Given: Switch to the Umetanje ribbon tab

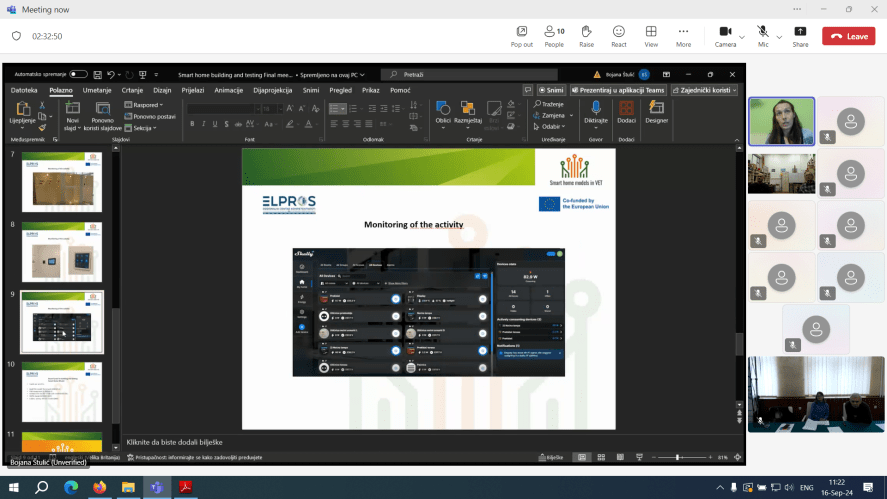Looking at the screenshot, I should [x=97, y=90].
